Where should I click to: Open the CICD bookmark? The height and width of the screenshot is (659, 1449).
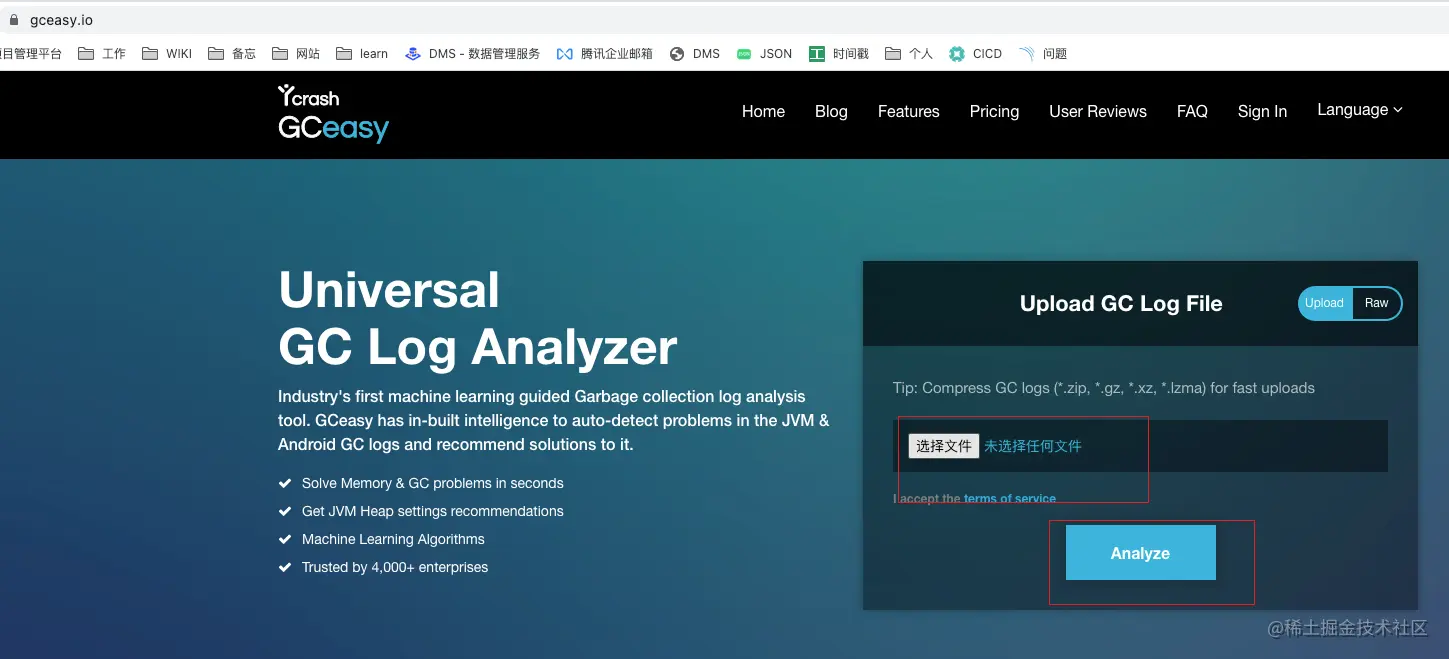coord(976,54)
